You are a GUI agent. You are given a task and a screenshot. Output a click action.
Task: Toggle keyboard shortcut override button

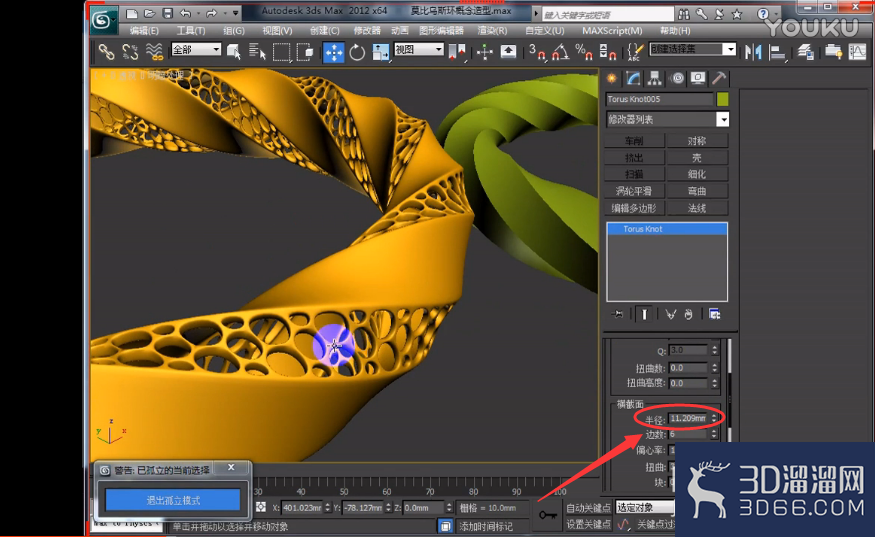point(508,52)
